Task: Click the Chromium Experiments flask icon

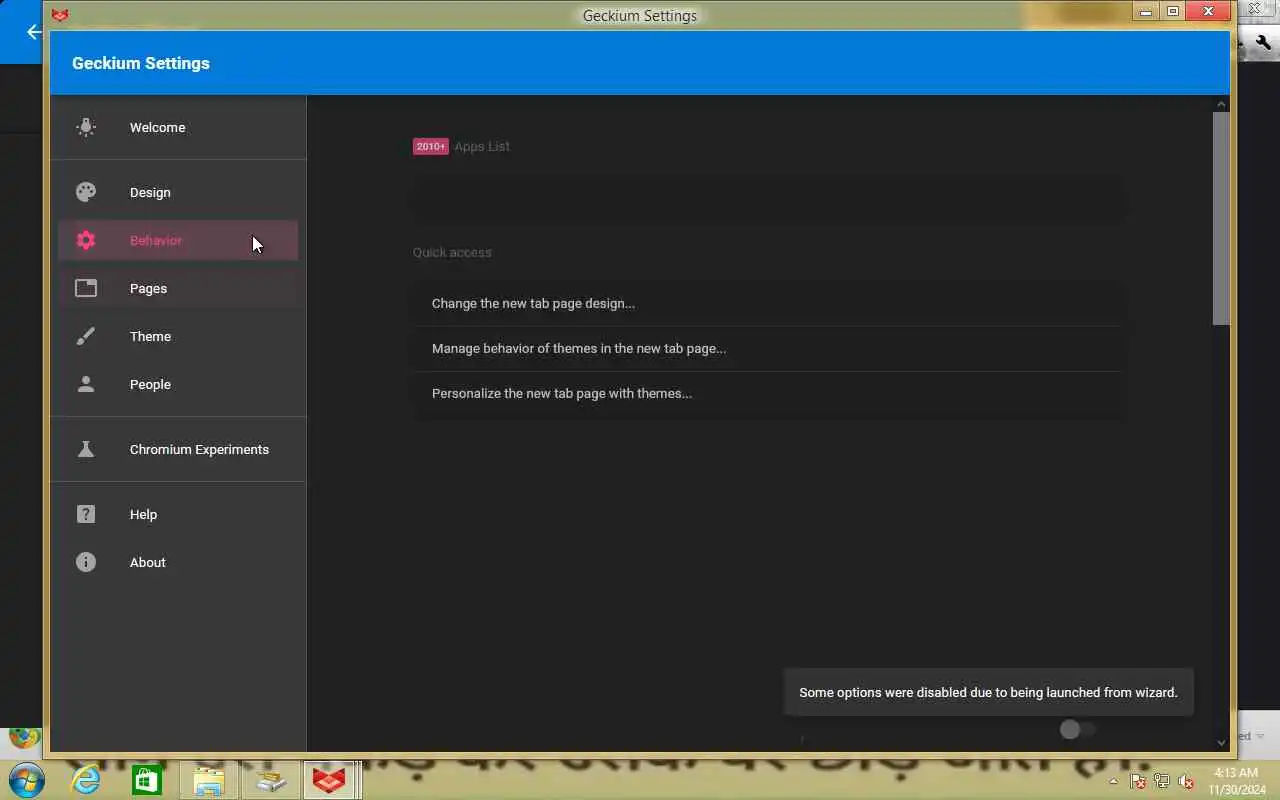Action: click(x=86, y=449)
